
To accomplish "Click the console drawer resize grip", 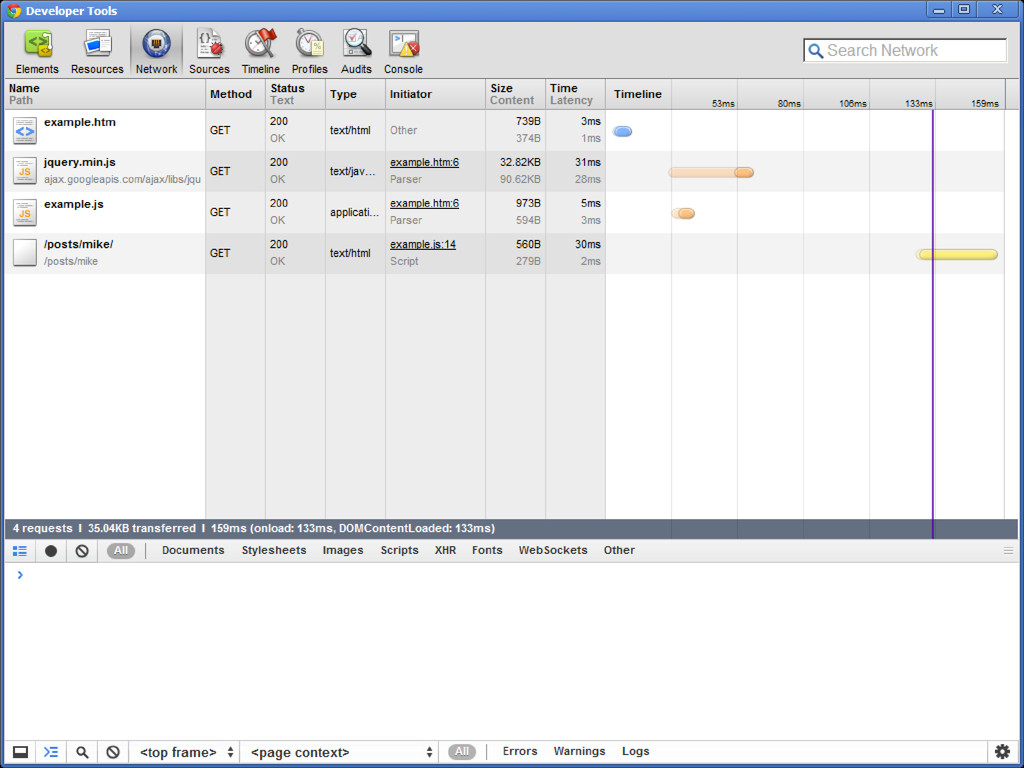I will click(1008, 551).
